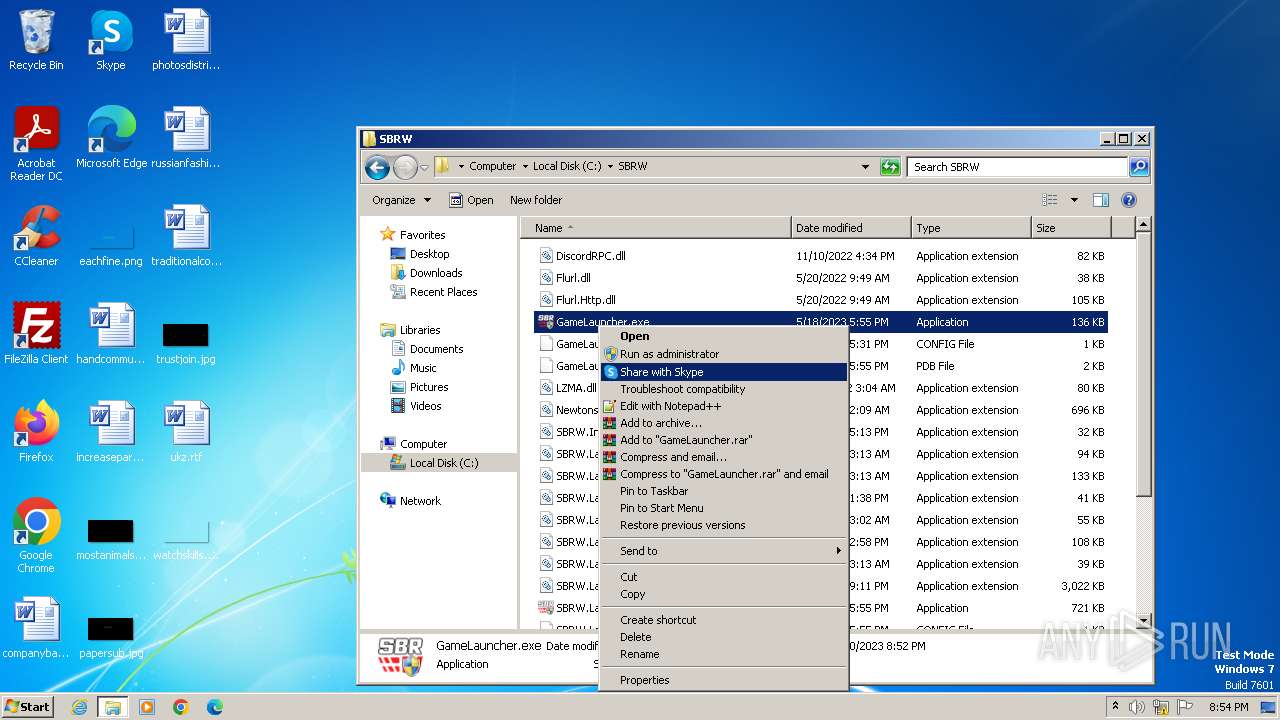Expand Computer breadcrumb arrow in address bar

(x=525, y=167)
